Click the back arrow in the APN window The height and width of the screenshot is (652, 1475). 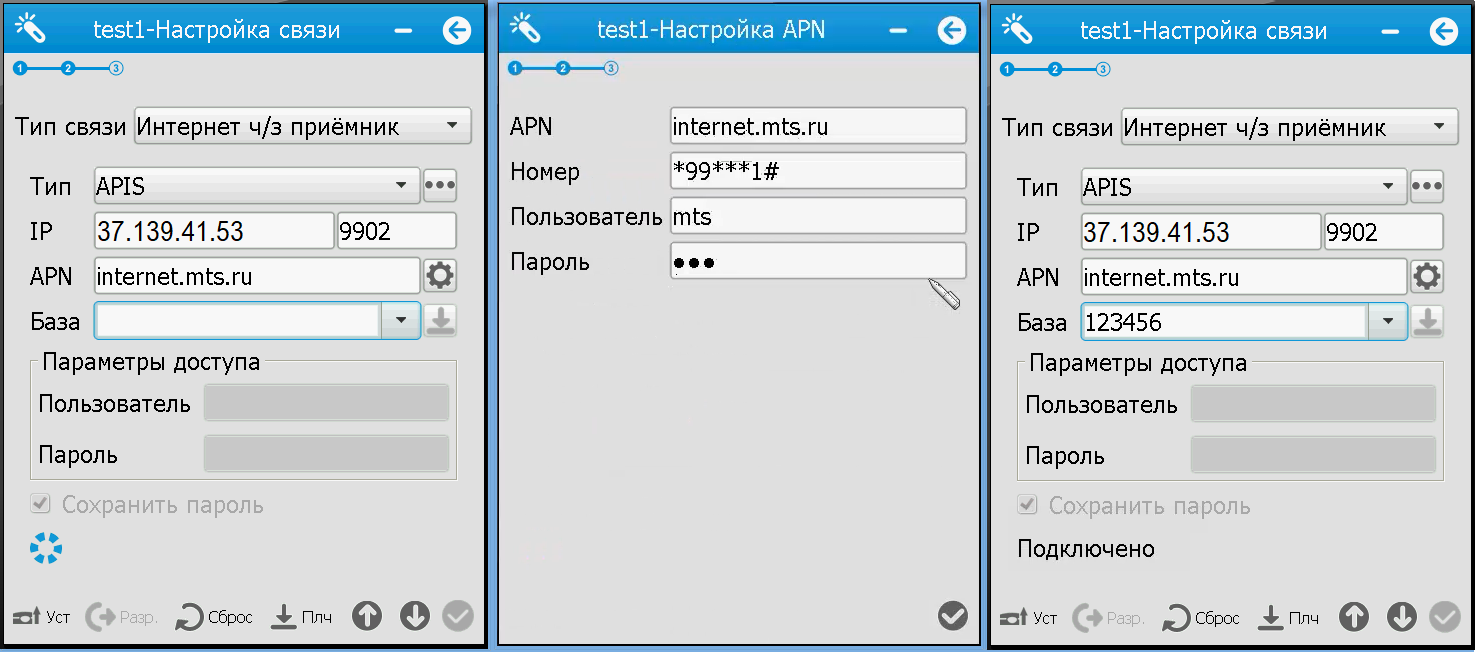point(952,30)
